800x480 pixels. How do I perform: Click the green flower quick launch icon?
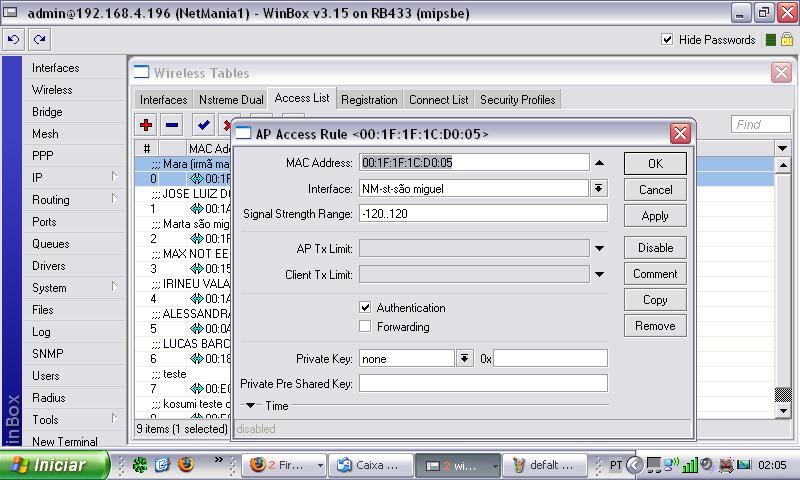(140, 465)
